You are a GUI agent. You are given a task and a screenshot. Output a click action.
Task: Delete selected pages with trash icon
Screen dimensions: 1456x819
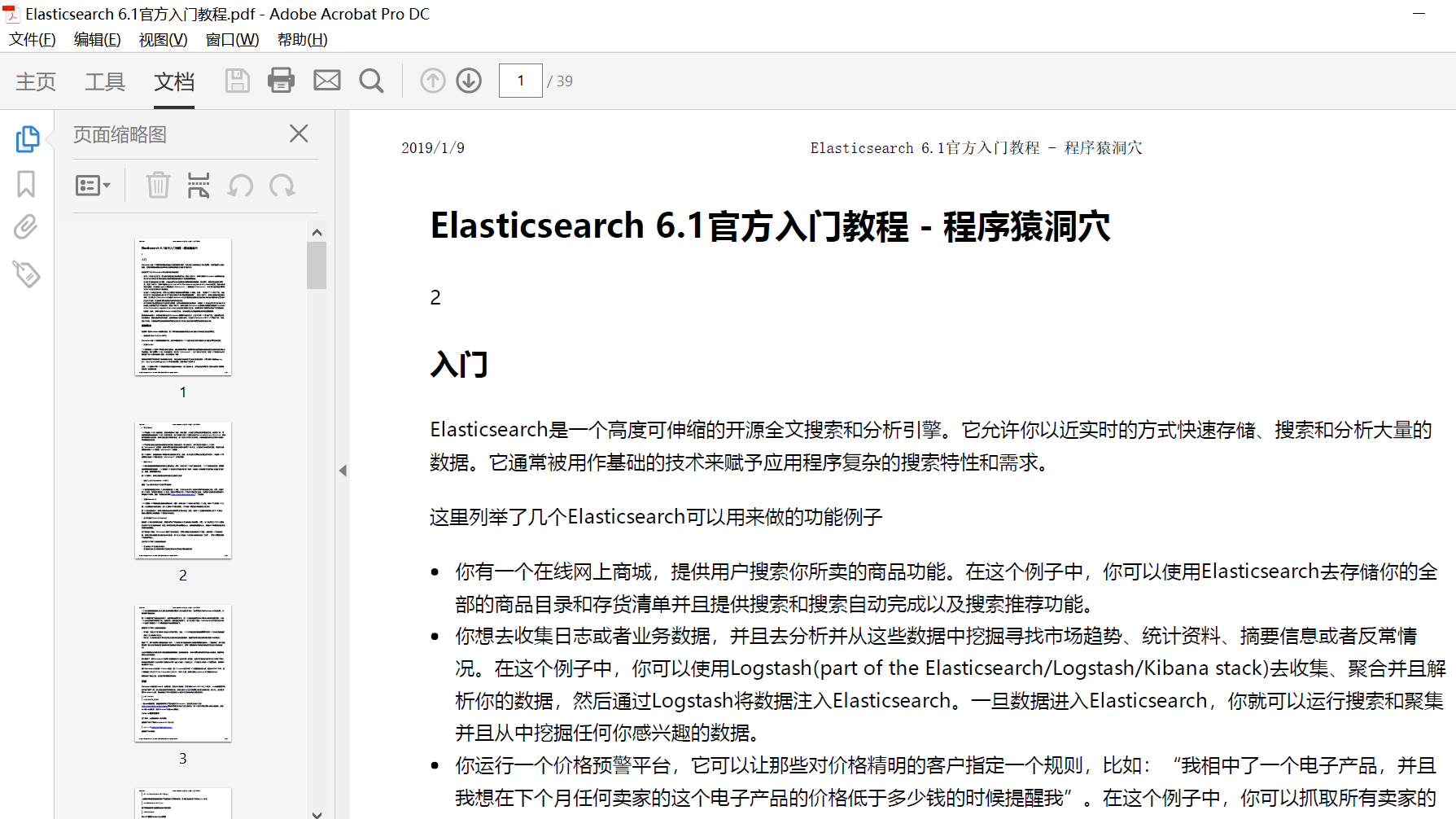158,186
